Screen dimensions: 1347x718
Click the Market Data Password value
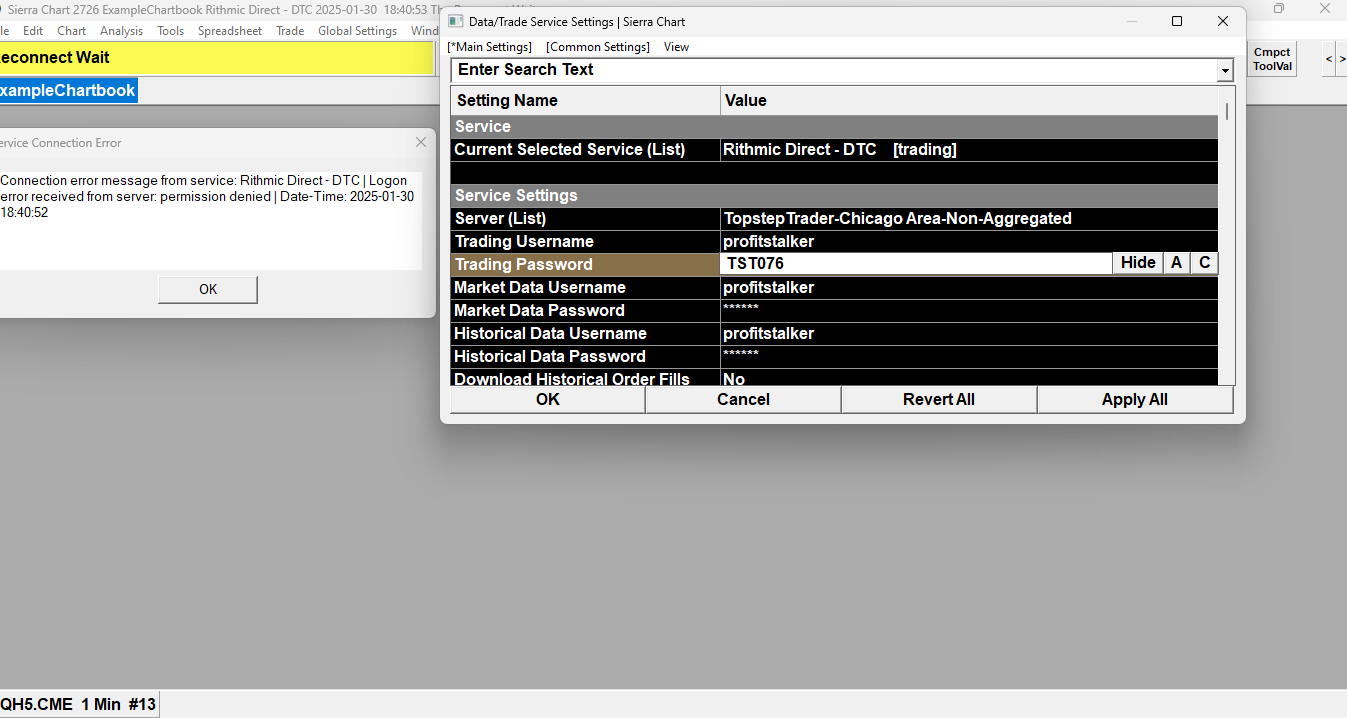(969, 310)
